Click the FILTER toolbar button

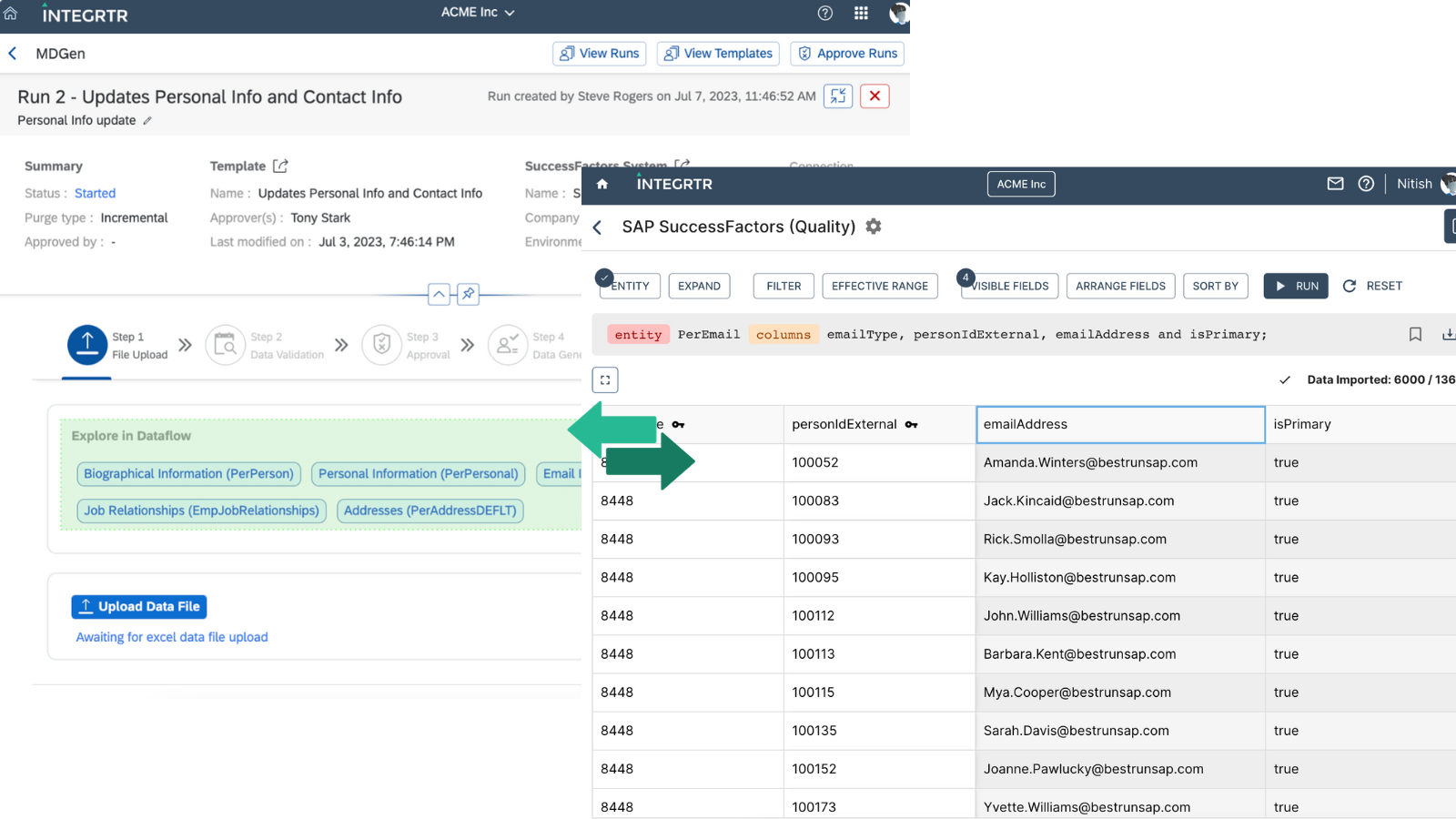(x=784, y=286)
